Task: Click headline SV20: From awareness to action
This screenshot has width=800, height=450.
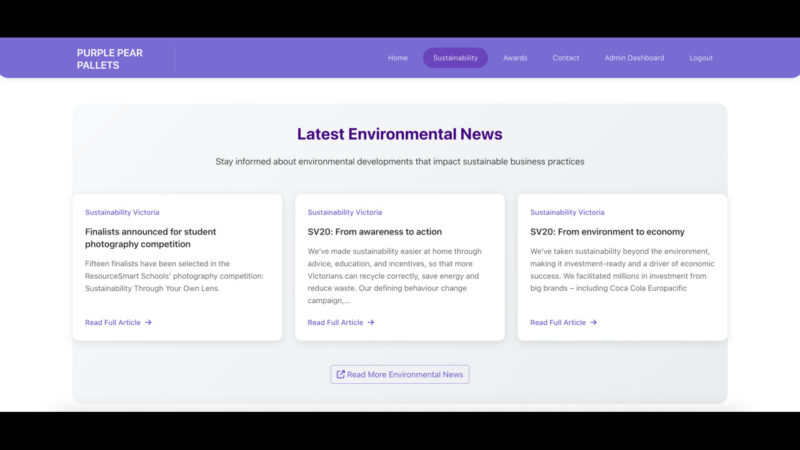Action: [x=374, y=232]
